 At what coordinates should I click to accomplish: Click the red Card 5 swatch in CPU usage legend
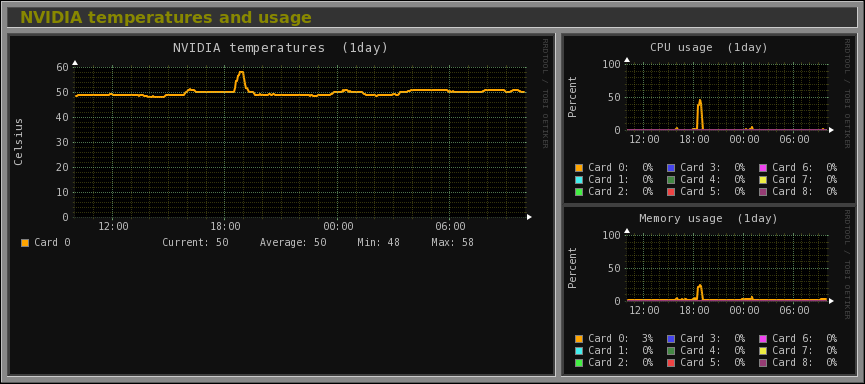pyautogui.click(x=671, y=192)
